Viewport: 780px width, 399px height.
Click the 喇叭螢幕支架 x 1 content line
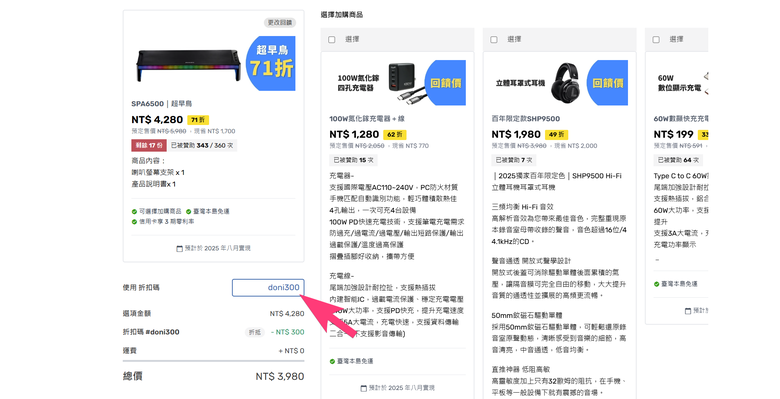click(x=158, y=173)
